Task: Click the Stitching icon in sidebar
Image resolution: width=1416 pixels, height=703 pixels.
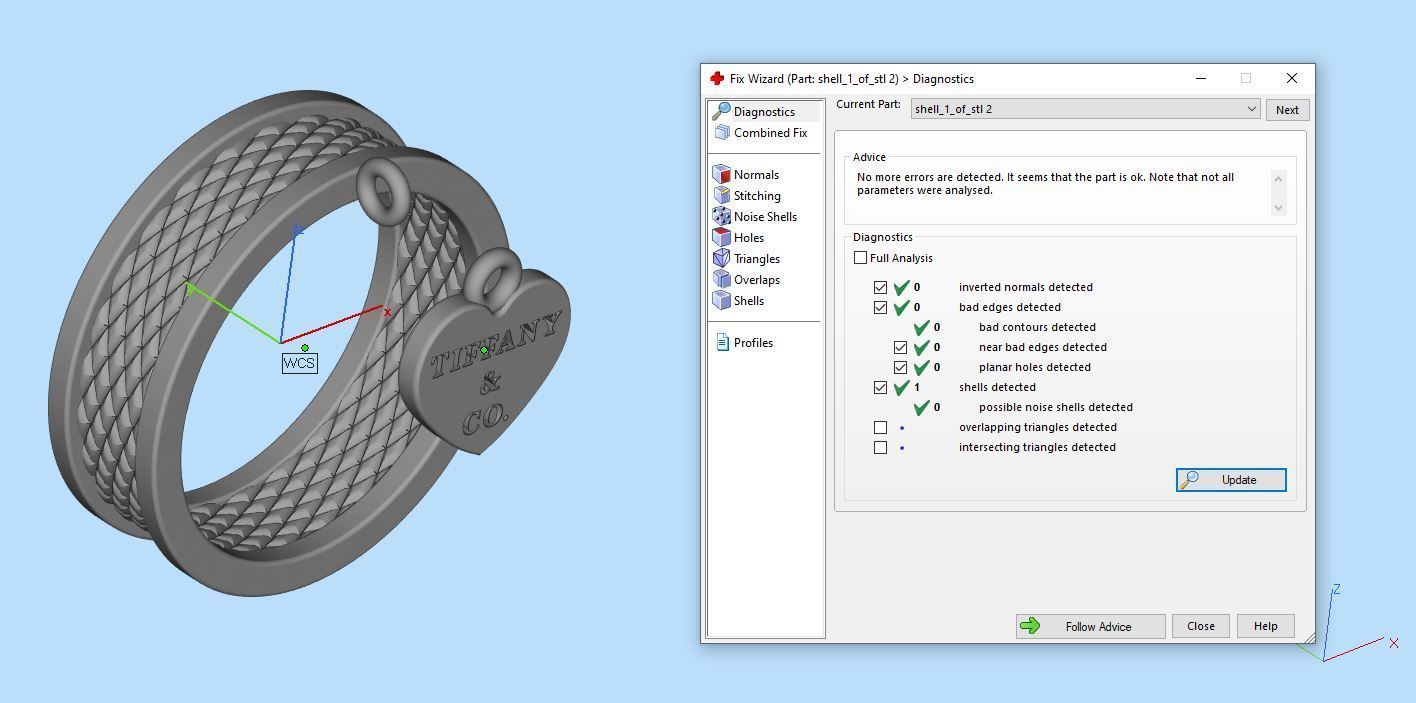Action: [721, 195]
